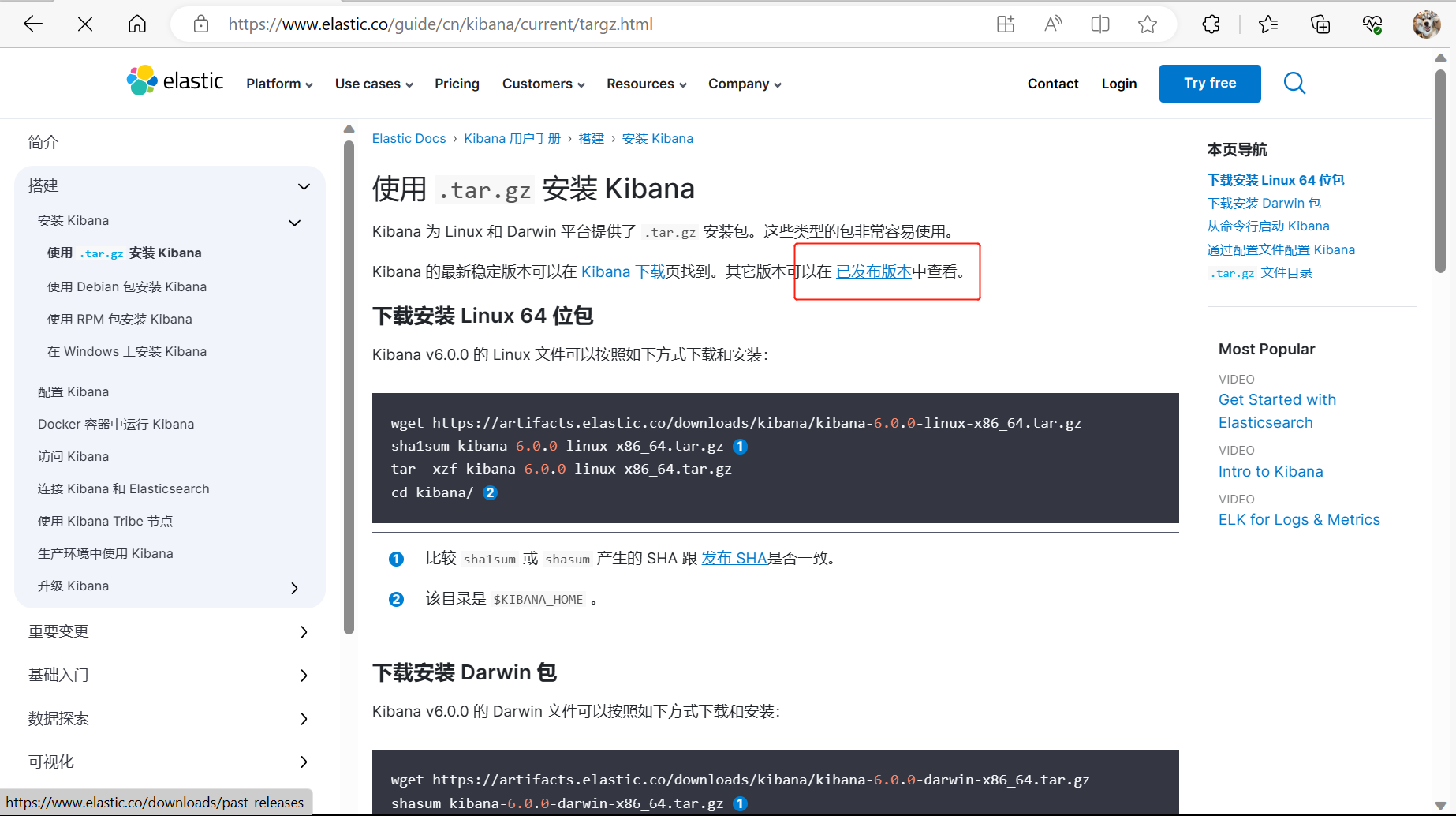Open 配置 Kibana in sidebar
This screenshot has width=1456, height=816.
tap(73, 392)
